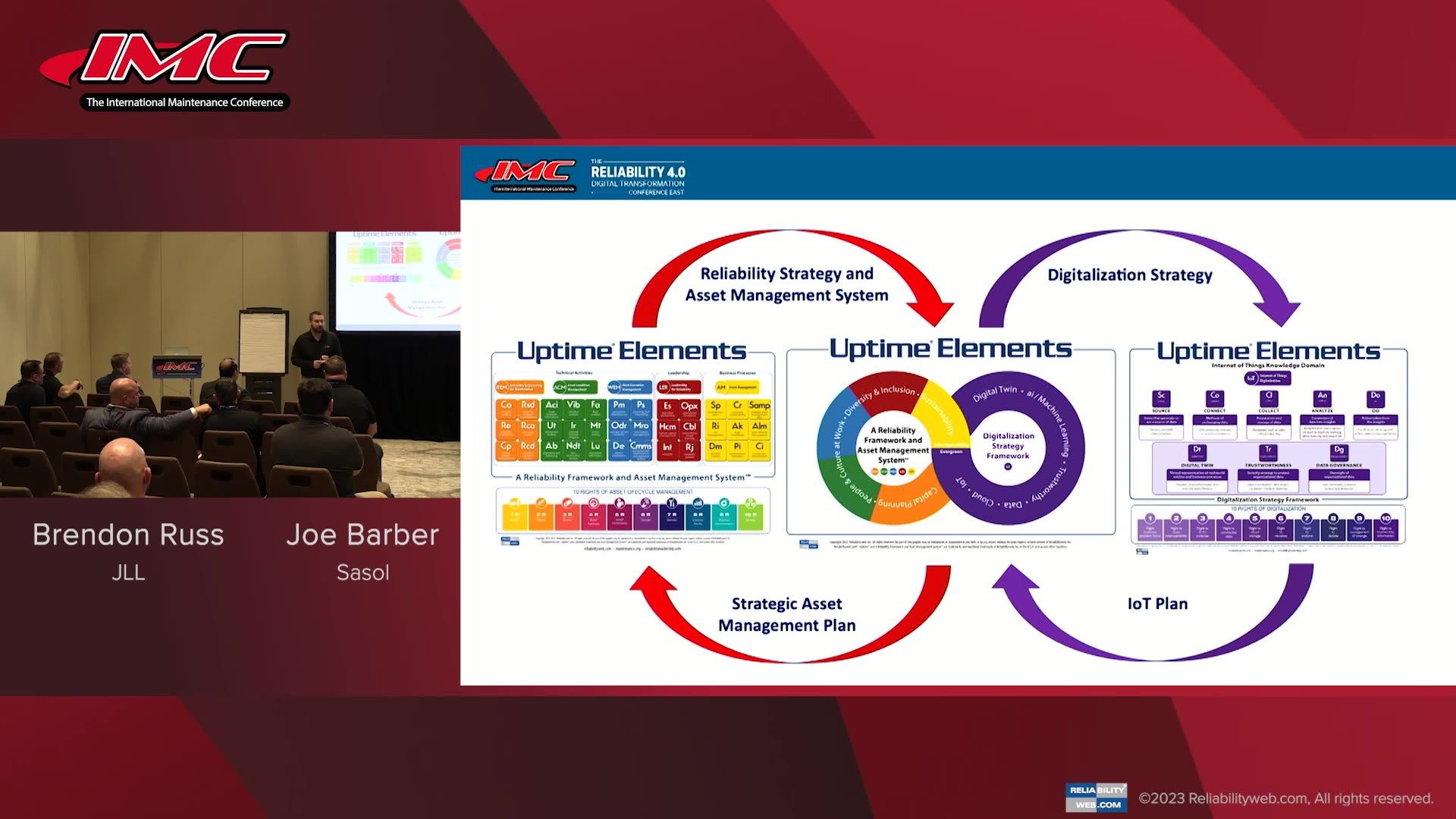
Task: Click the Digitalization Strategy Framework circle
Action: coord(1009,446)
